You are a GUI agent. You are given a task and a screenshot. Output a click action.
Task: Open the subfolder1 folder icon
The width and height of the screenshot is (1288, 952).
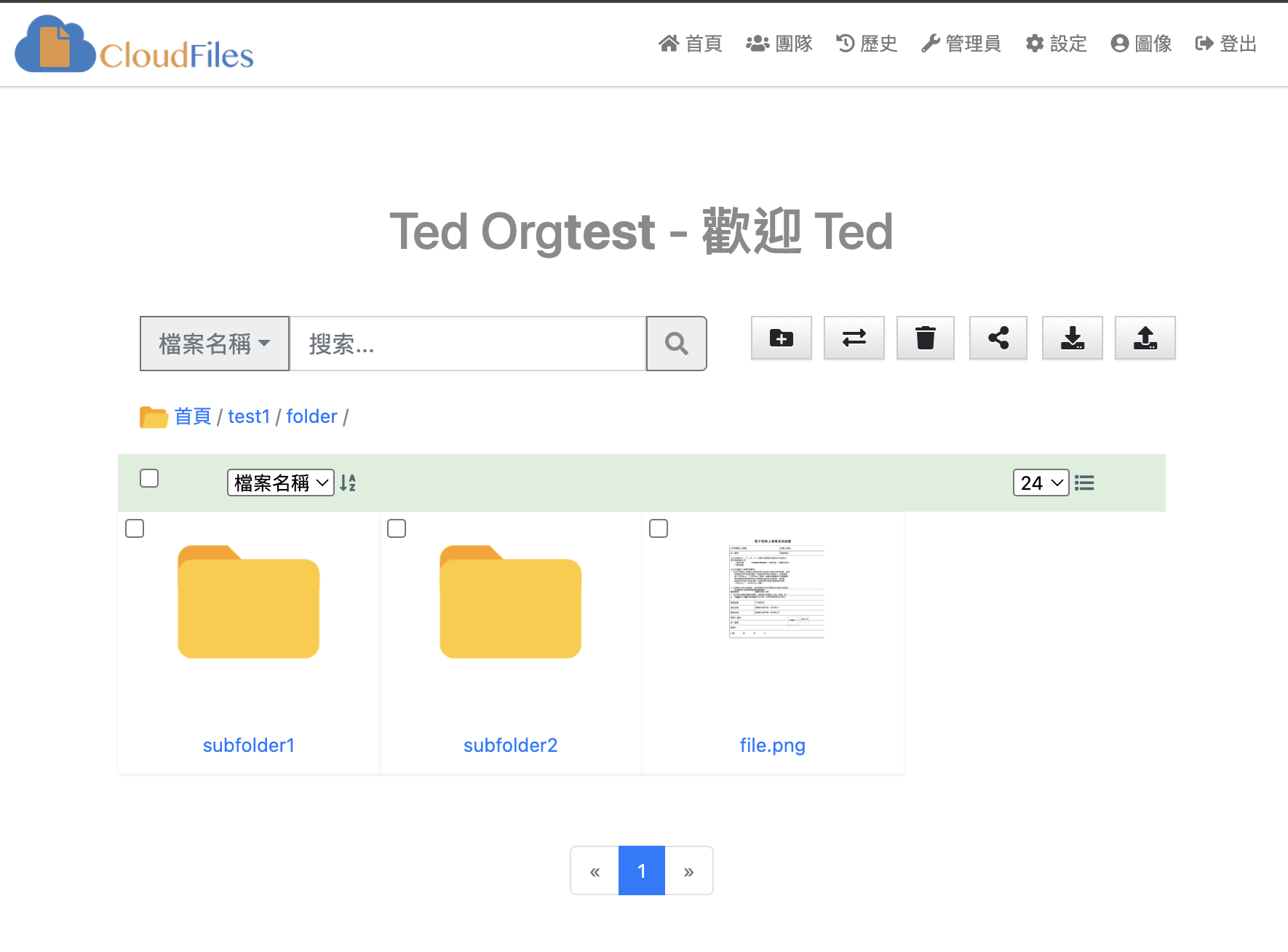click(x=249, y=602)
